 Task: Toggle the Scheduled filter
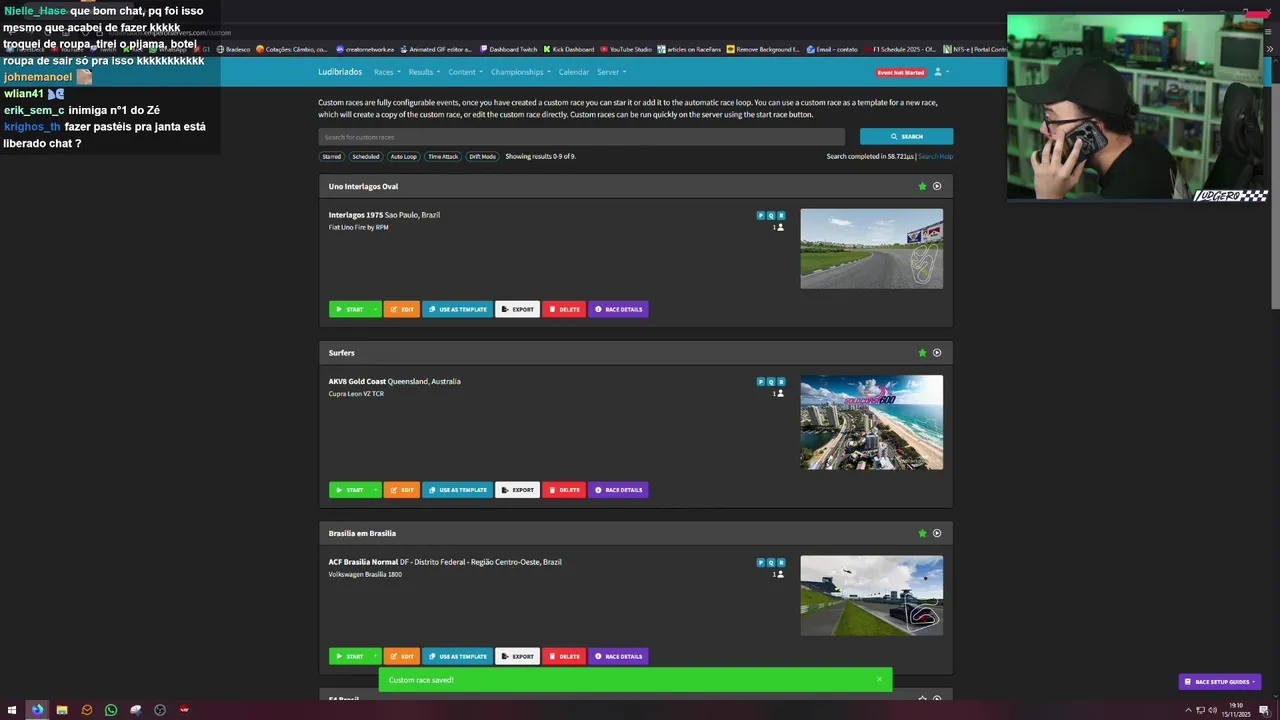coord(366,157)
